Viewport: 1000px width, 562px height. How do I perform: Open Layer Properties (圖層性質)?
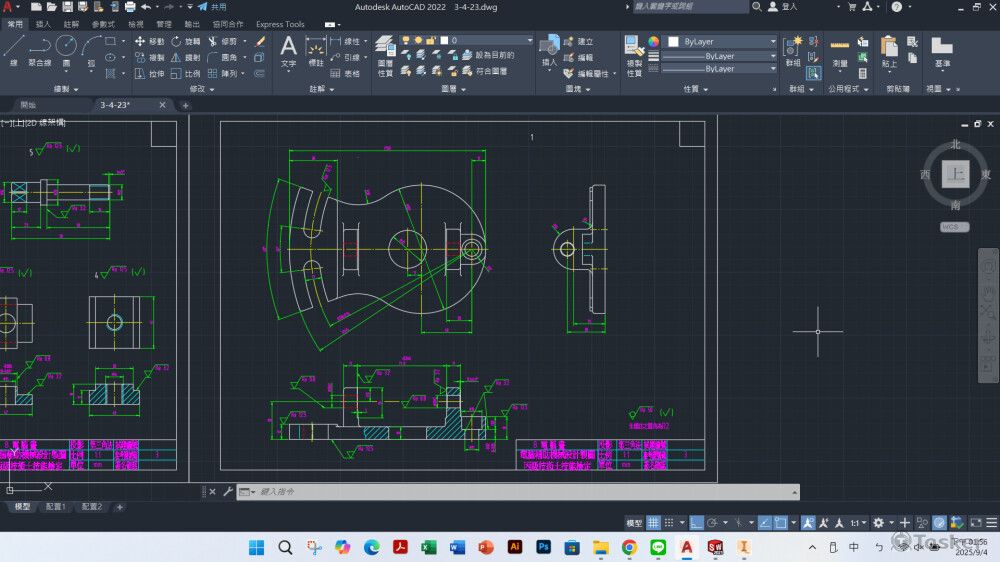[385, 56]
